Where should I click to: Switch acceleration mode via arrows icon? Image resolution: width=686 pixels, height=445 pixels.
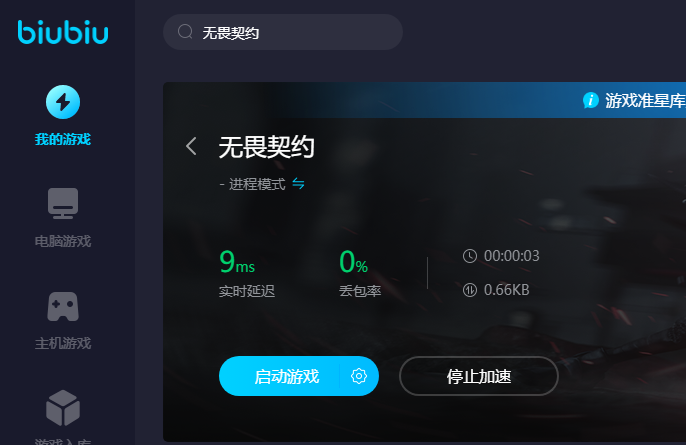298,183
